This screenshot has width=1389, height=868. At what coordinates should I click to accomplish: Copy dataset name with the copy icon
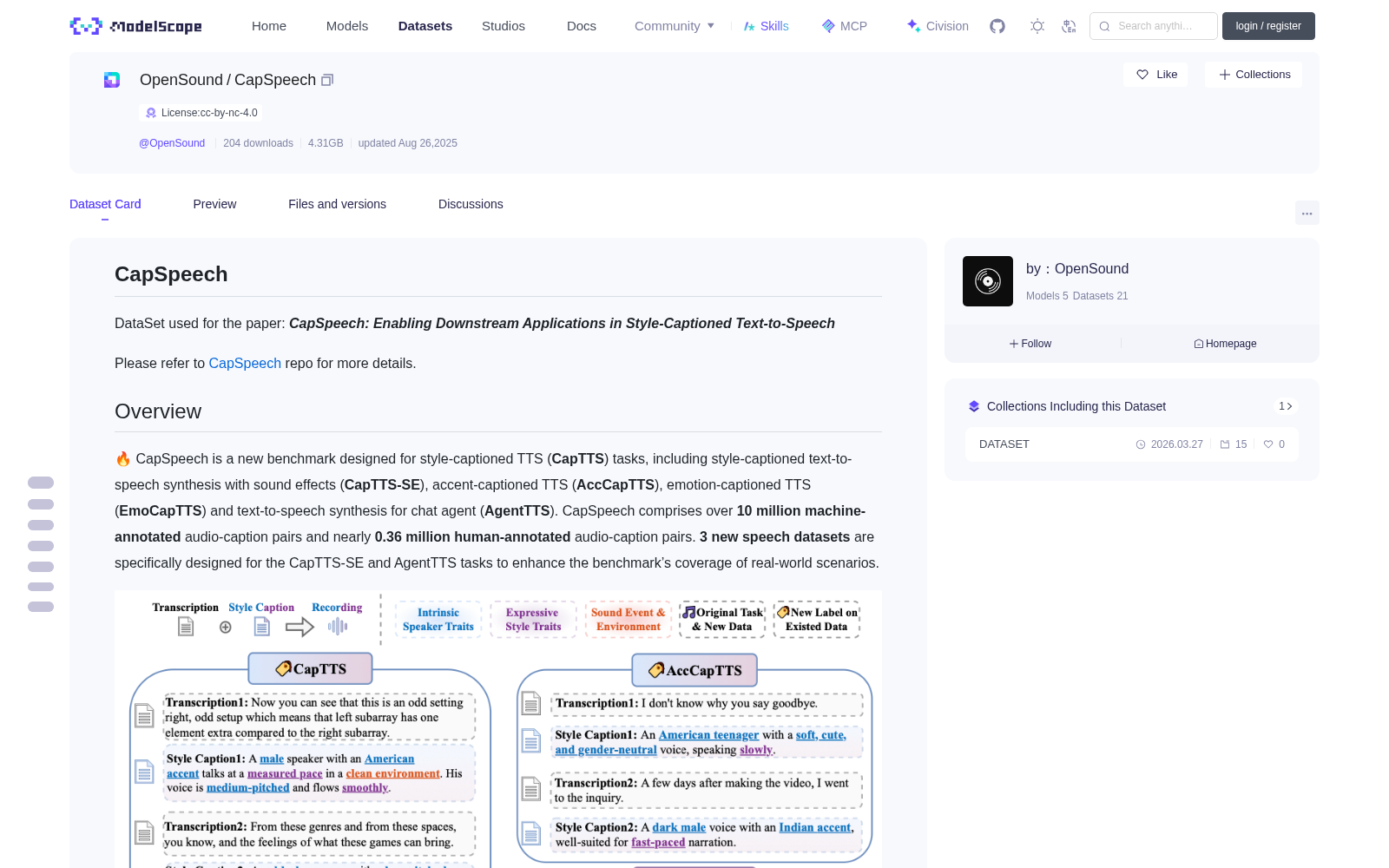(327, 80)
